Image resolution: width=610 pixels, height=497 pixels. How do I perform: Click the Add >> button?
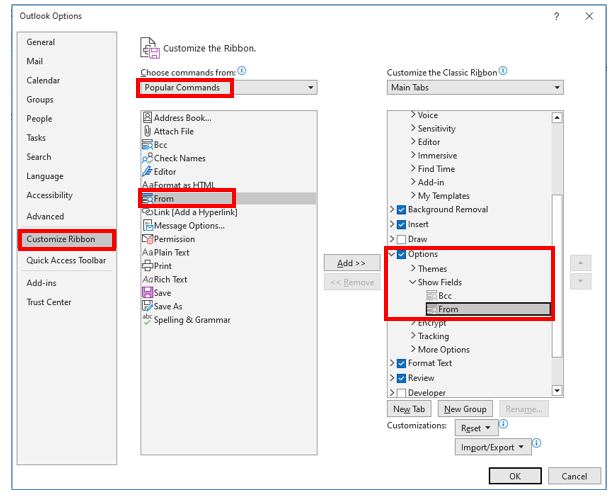[352, 263]
